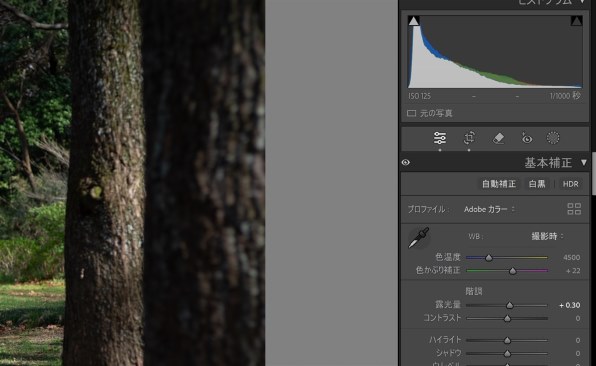Enable the 元の写真 checkbox

tap(411, 113)
